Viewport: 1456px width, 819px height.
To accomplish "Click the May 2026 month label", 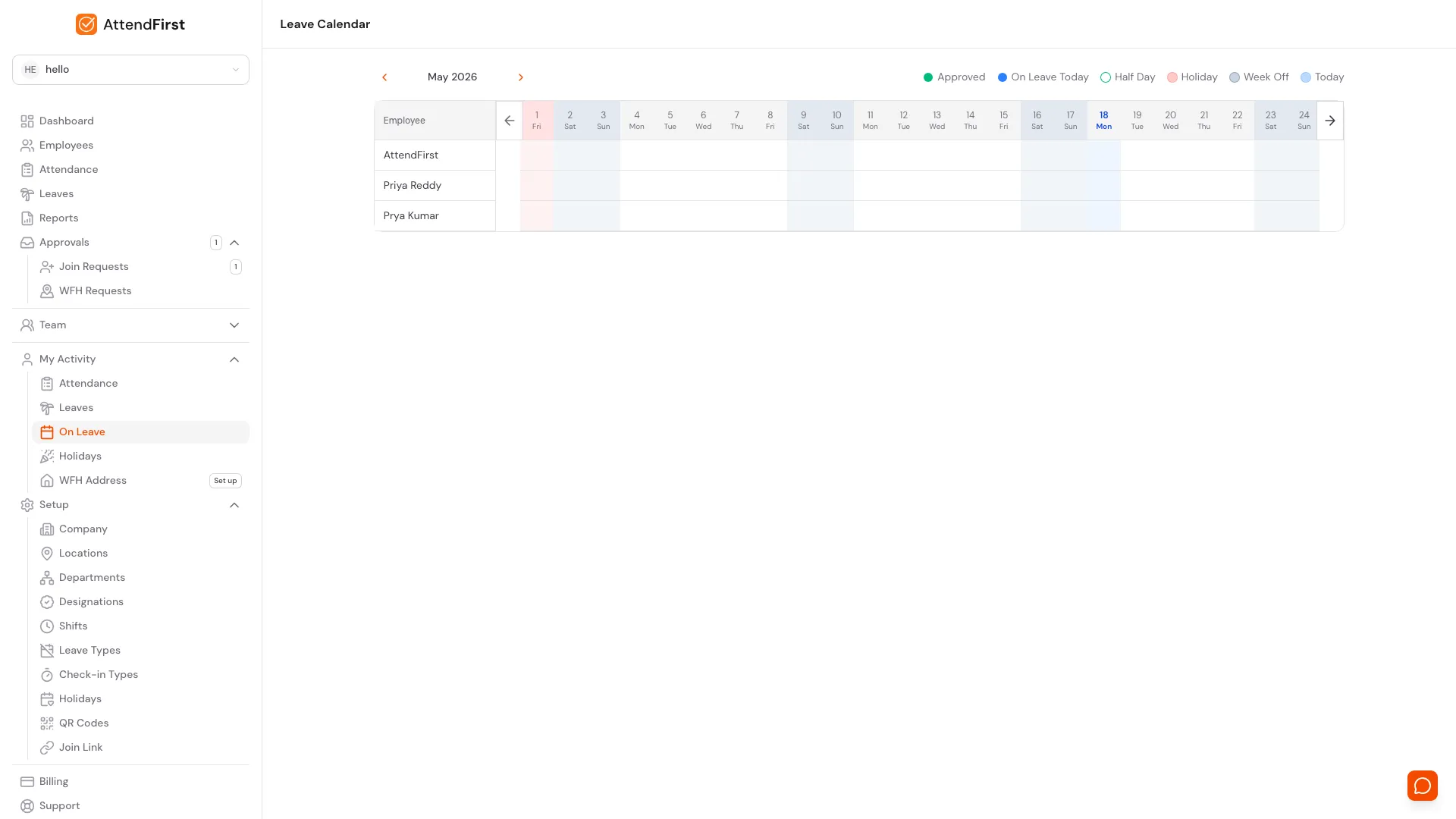I will coord(453,77).
